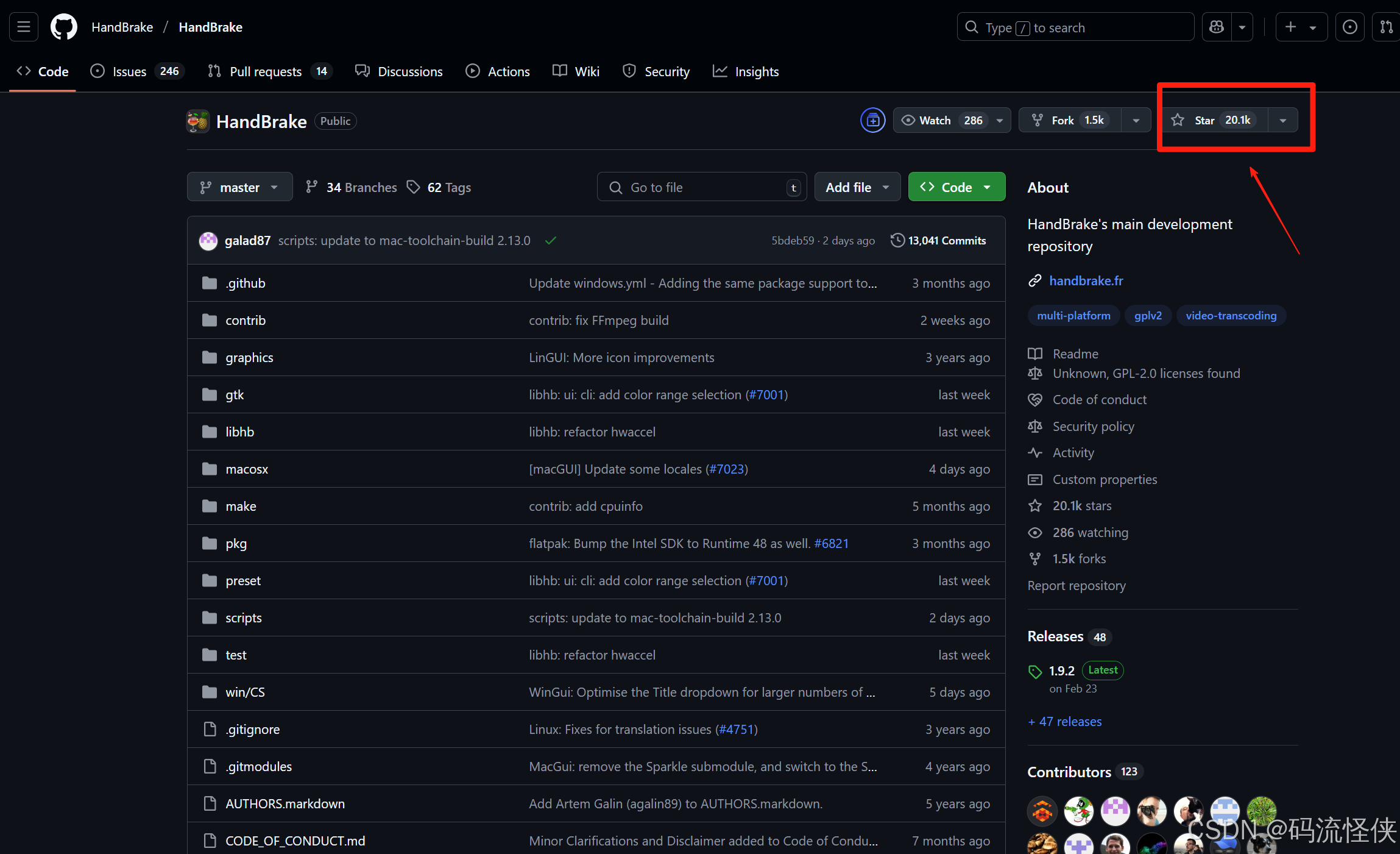The width and height of the screenshot is (1400, 854).
Task: Open the Security tab
Action: (x=656, y=71)
